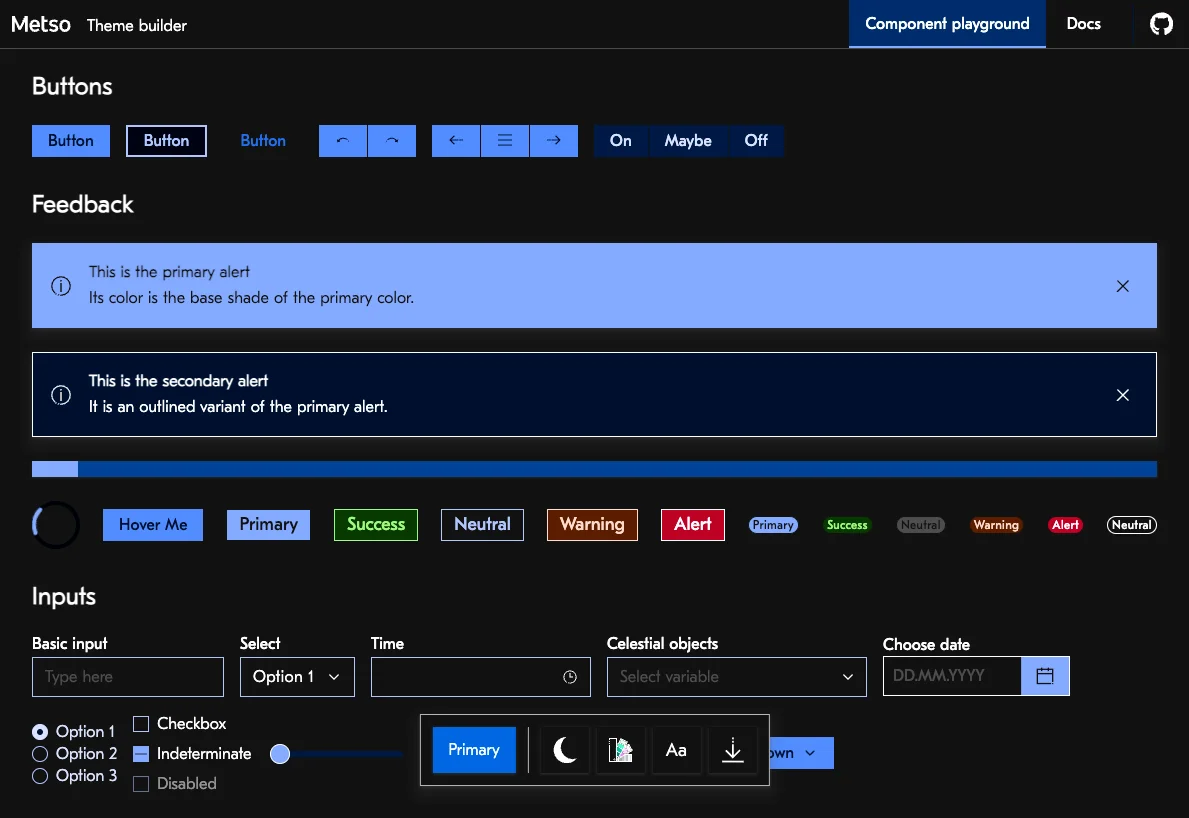
Task: Tick the Checkbox option
Action: point(141,723)
